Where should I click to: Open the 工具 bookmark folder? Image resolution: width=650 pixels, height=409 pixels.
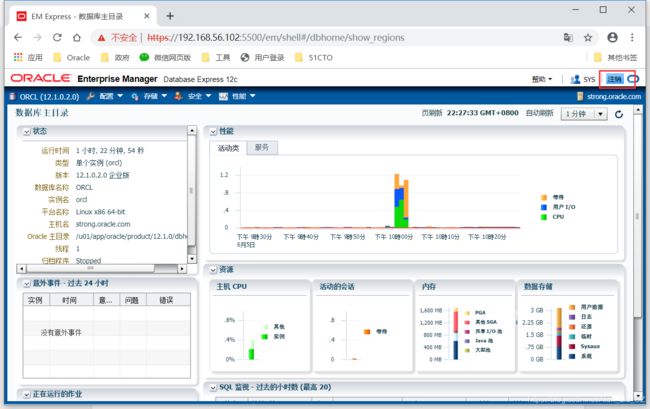[216, 58]
